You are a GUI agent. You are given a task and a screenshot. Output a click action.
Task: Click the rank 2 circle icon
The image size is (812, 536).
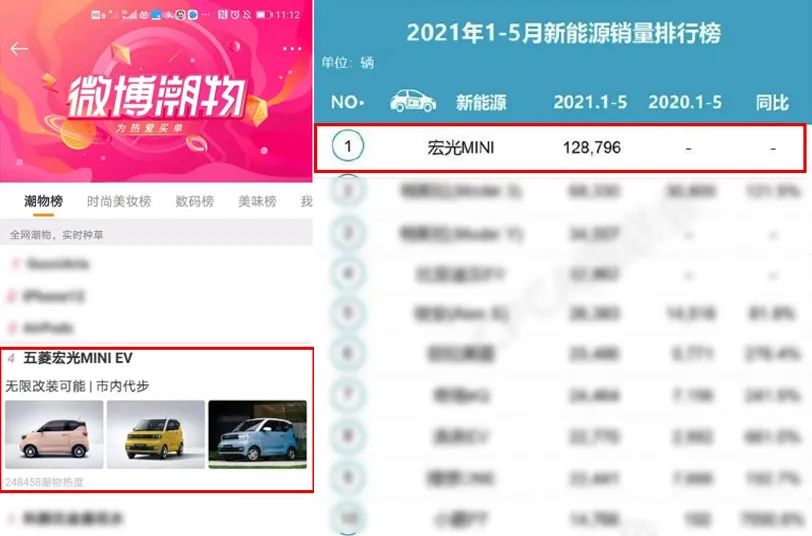point(348,190)
